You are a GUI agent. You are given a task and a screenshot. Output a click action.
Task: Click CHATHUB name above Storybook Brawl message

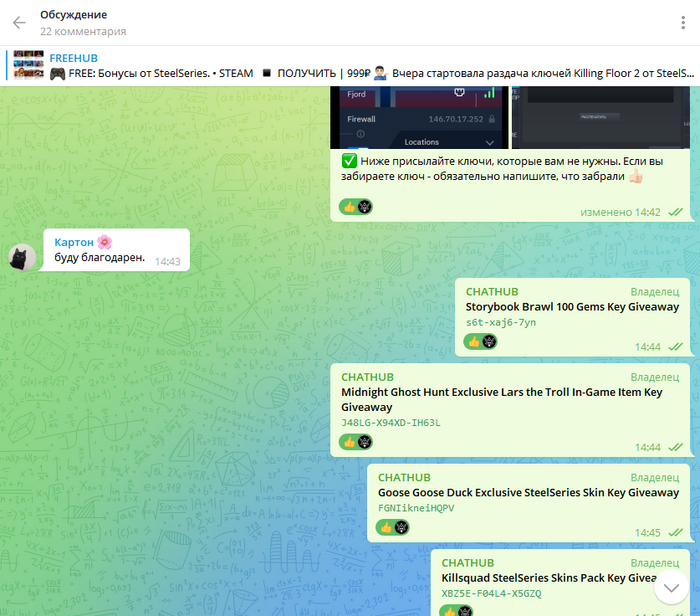coord(492,292)
